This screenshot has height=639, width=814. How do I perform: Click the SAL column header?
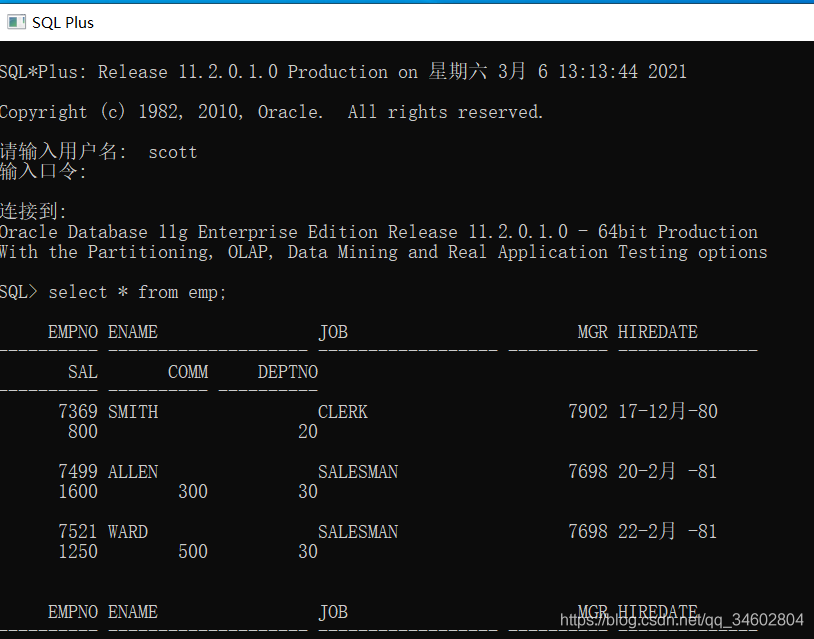(83, 372)
